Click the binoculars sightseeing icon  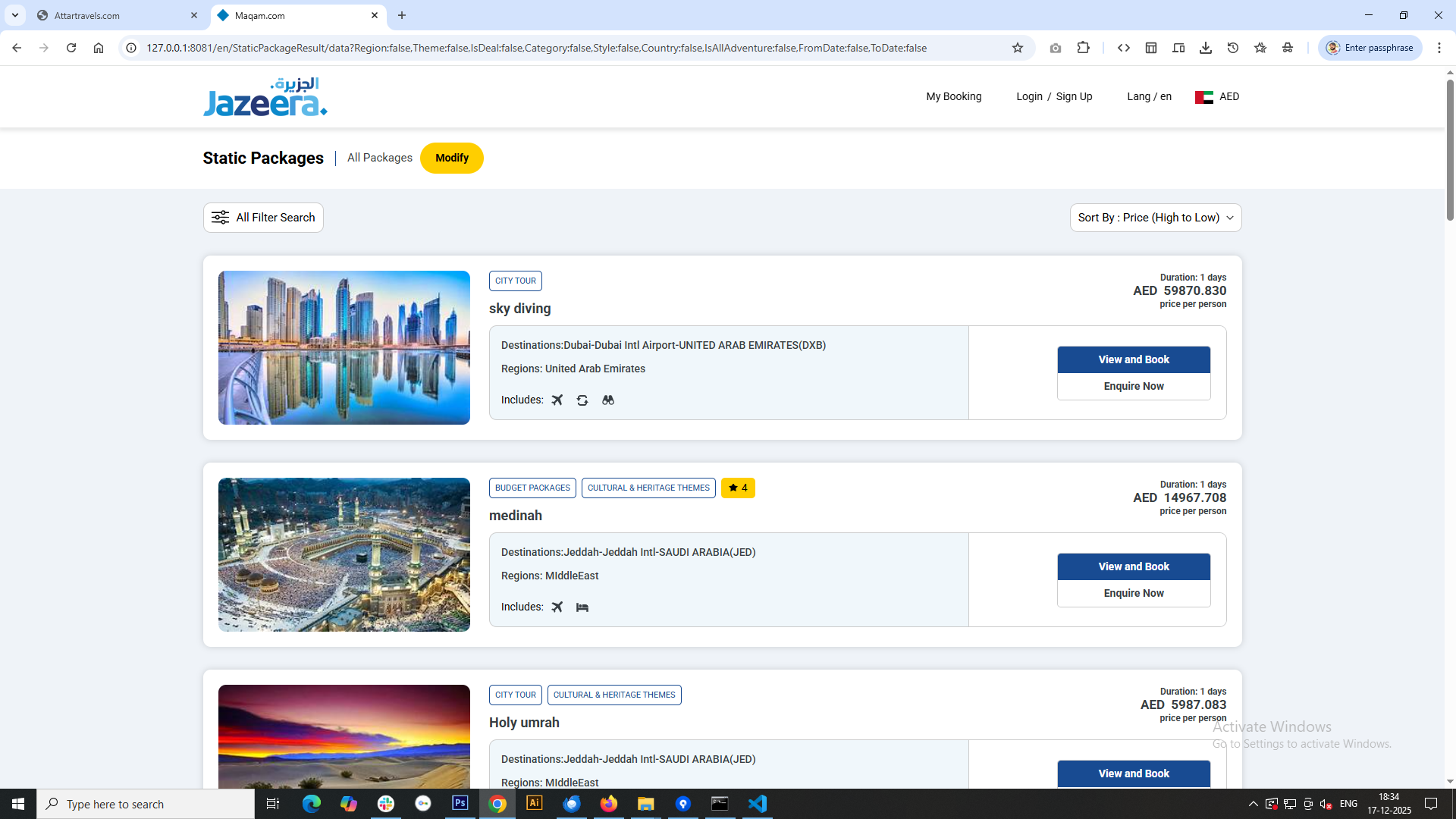click(608, 400)
